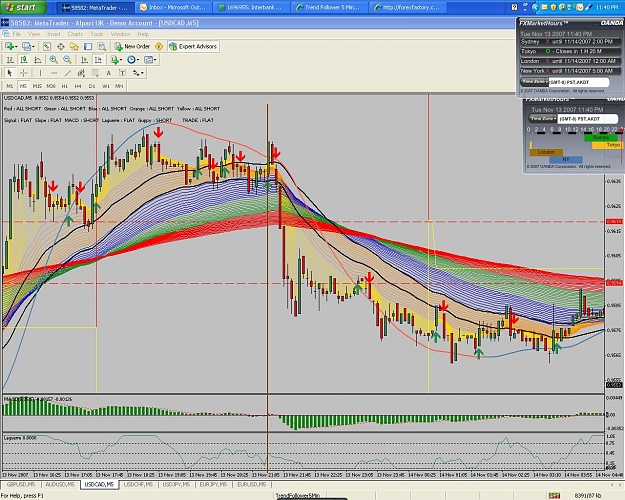
Task: Select the vertical line drawing tool
Action: [40, 73]
